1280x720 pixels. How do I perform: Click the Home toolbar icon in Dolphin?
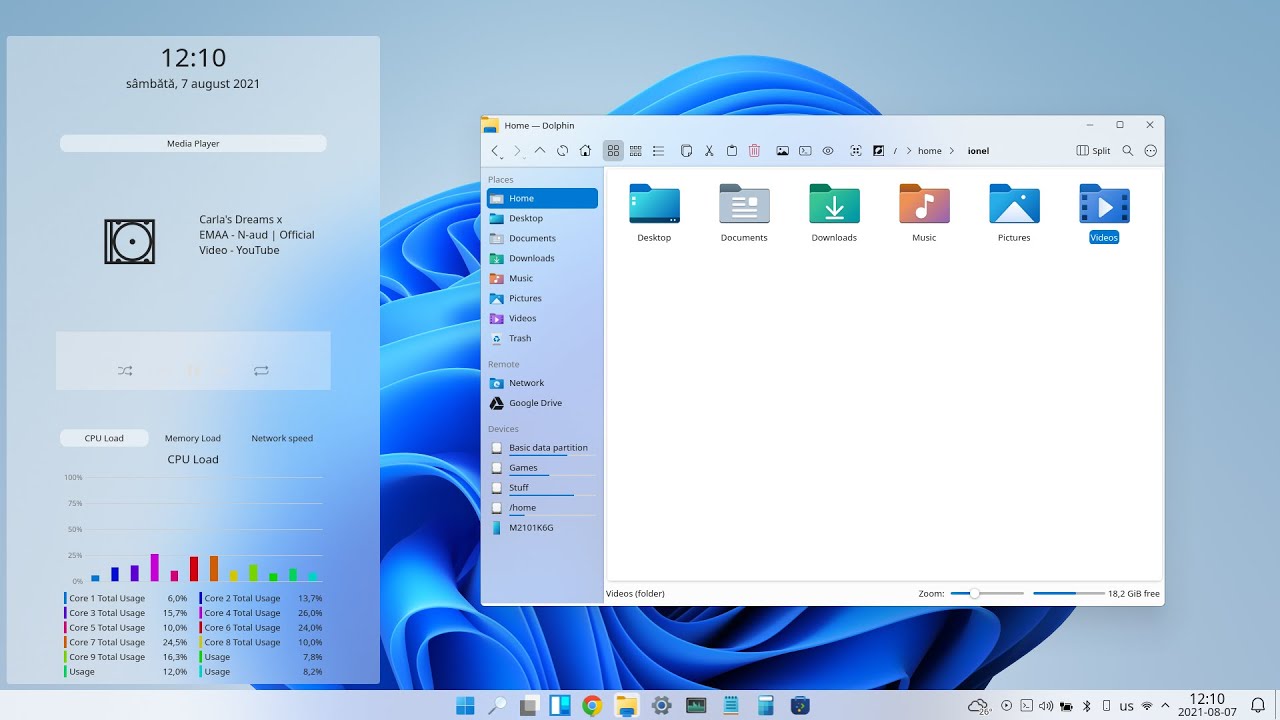click(585, 151)
